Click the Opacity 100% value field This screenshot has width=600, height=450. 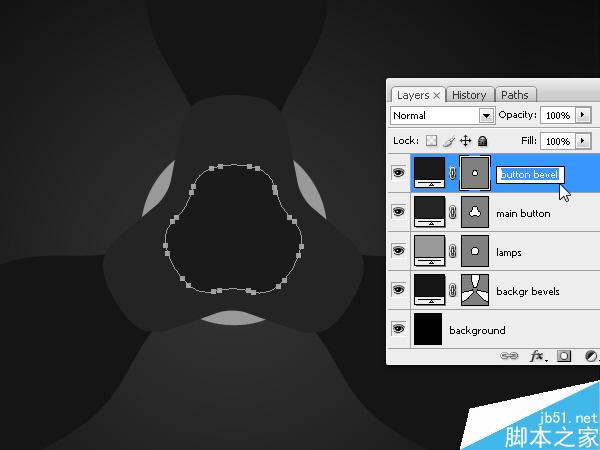click(558, 115)
